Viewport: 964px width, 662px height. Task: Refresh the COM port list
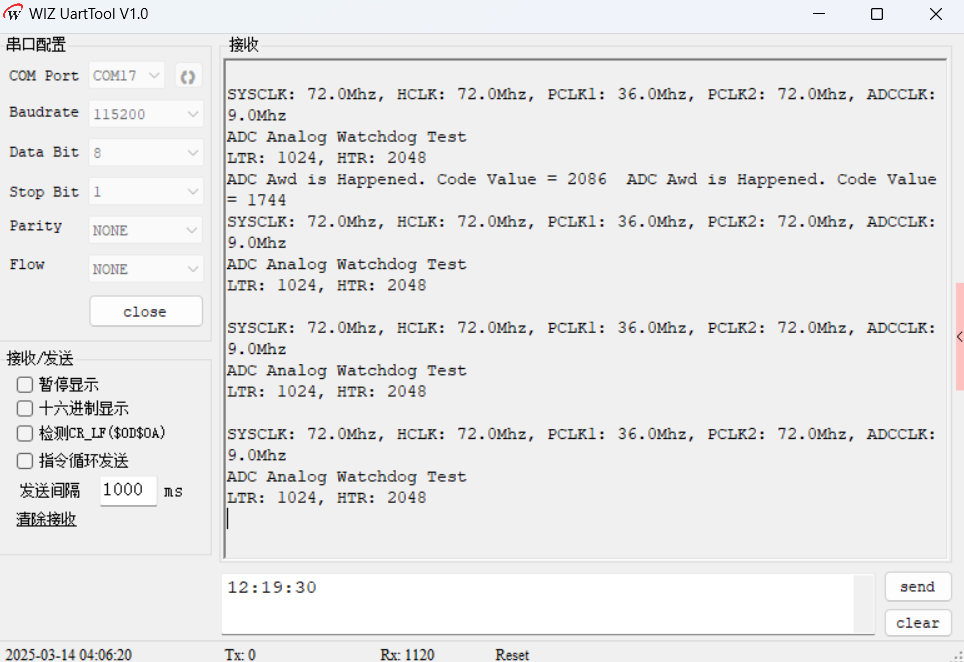(x=188, y=75)
